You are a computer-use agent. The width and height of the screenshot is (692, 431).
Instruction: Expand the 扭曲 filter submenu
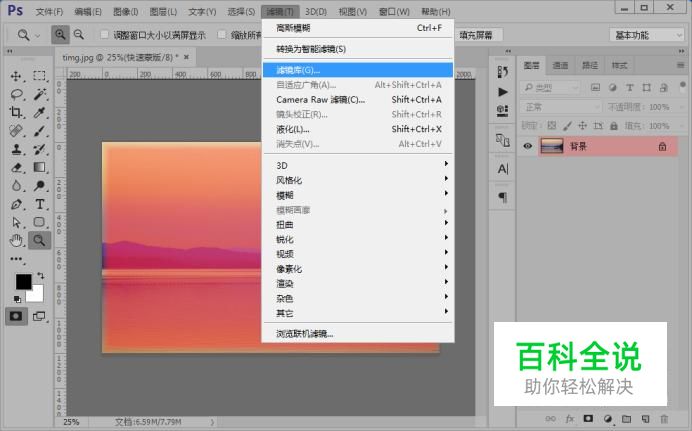click(358, 225)
